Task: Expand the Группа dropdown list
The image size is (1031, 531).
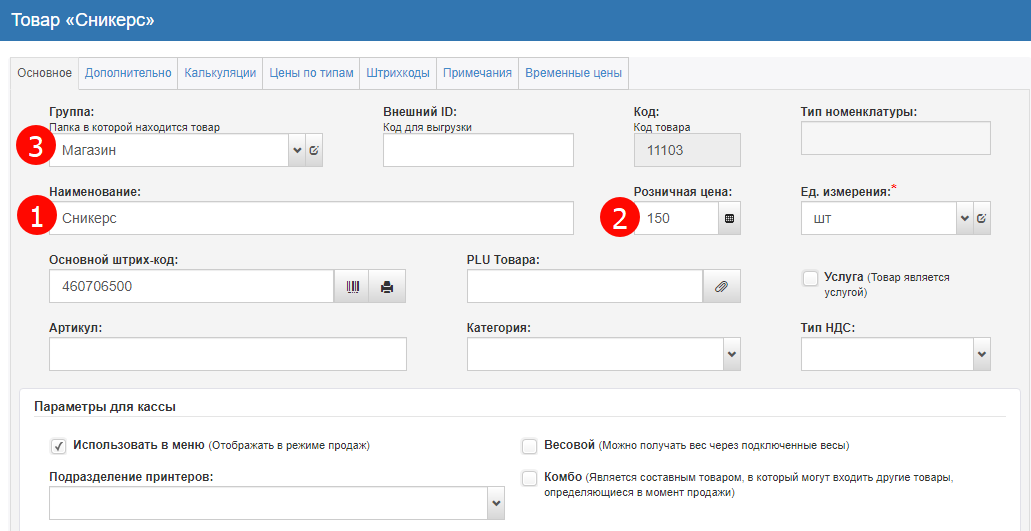Action: pyautogui.click(x=296, y=150)
